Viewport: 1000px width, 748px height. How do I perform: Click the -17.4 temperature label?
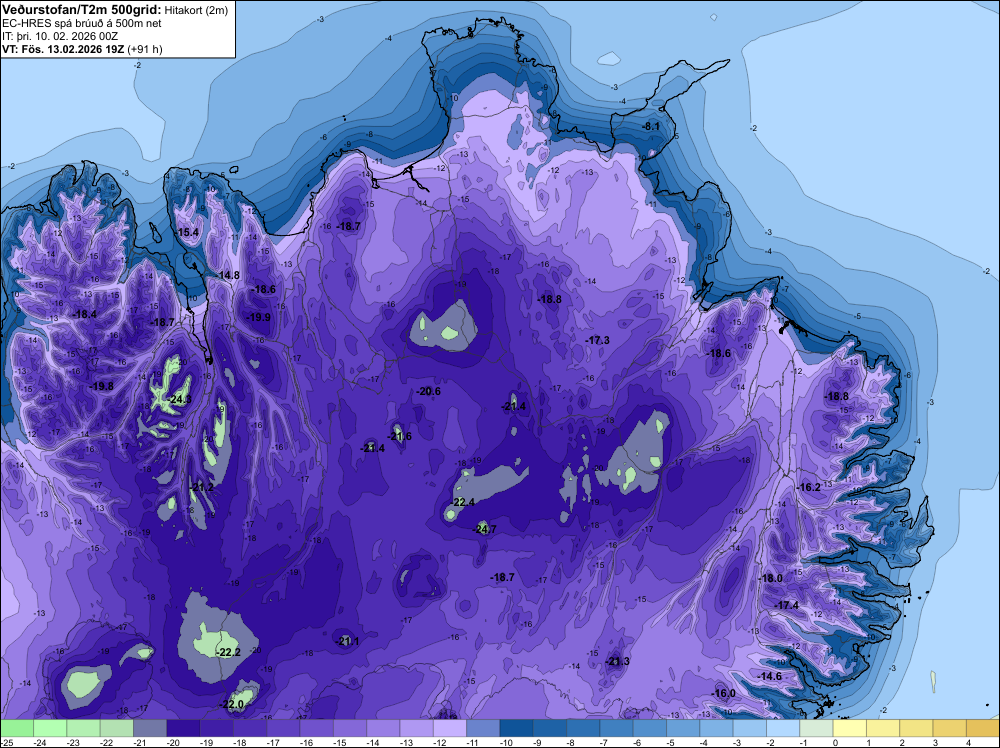[786, 605]
